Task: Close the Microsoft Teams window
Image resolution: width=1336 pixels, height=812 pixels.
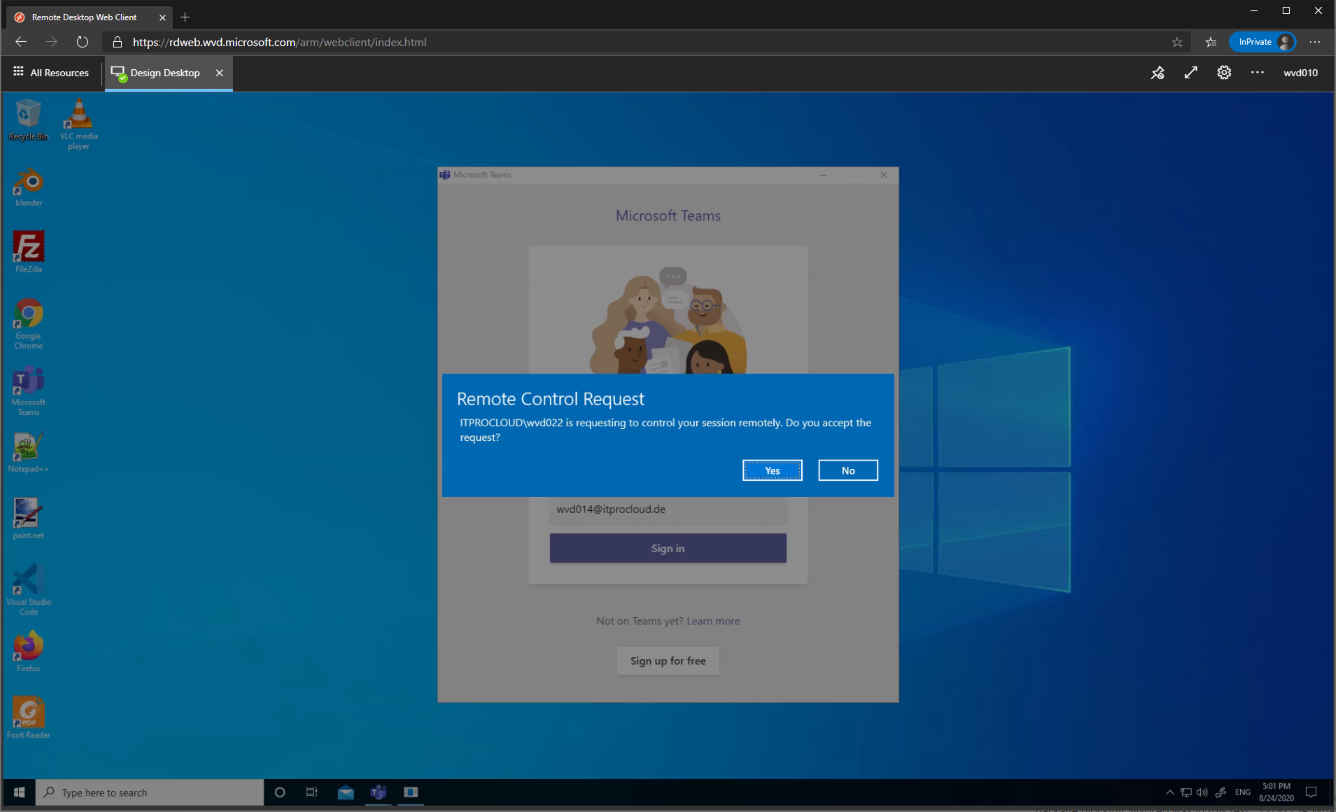Action: [x=884, y=175]
